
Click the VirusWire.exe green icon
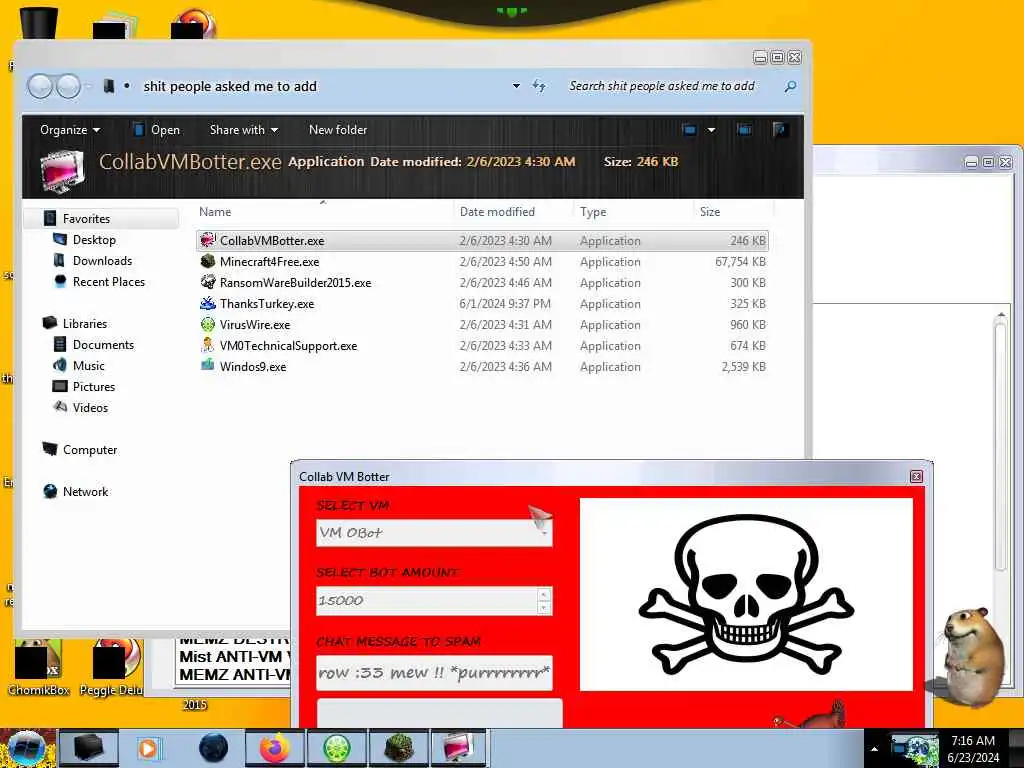point(208,324)
